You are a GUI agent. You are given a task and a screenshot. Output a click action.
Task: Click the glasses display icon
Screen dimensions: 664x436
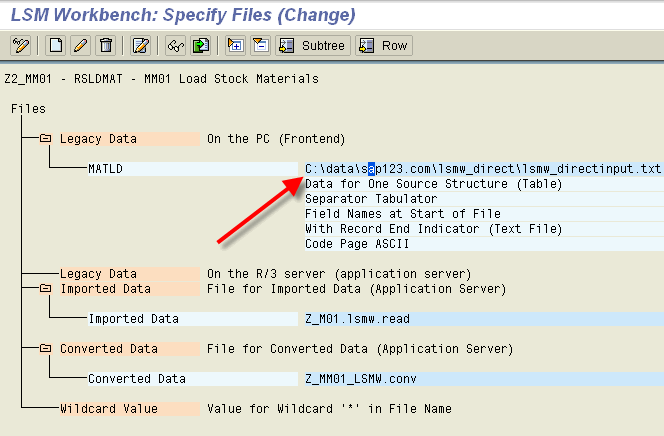(176, 45)
